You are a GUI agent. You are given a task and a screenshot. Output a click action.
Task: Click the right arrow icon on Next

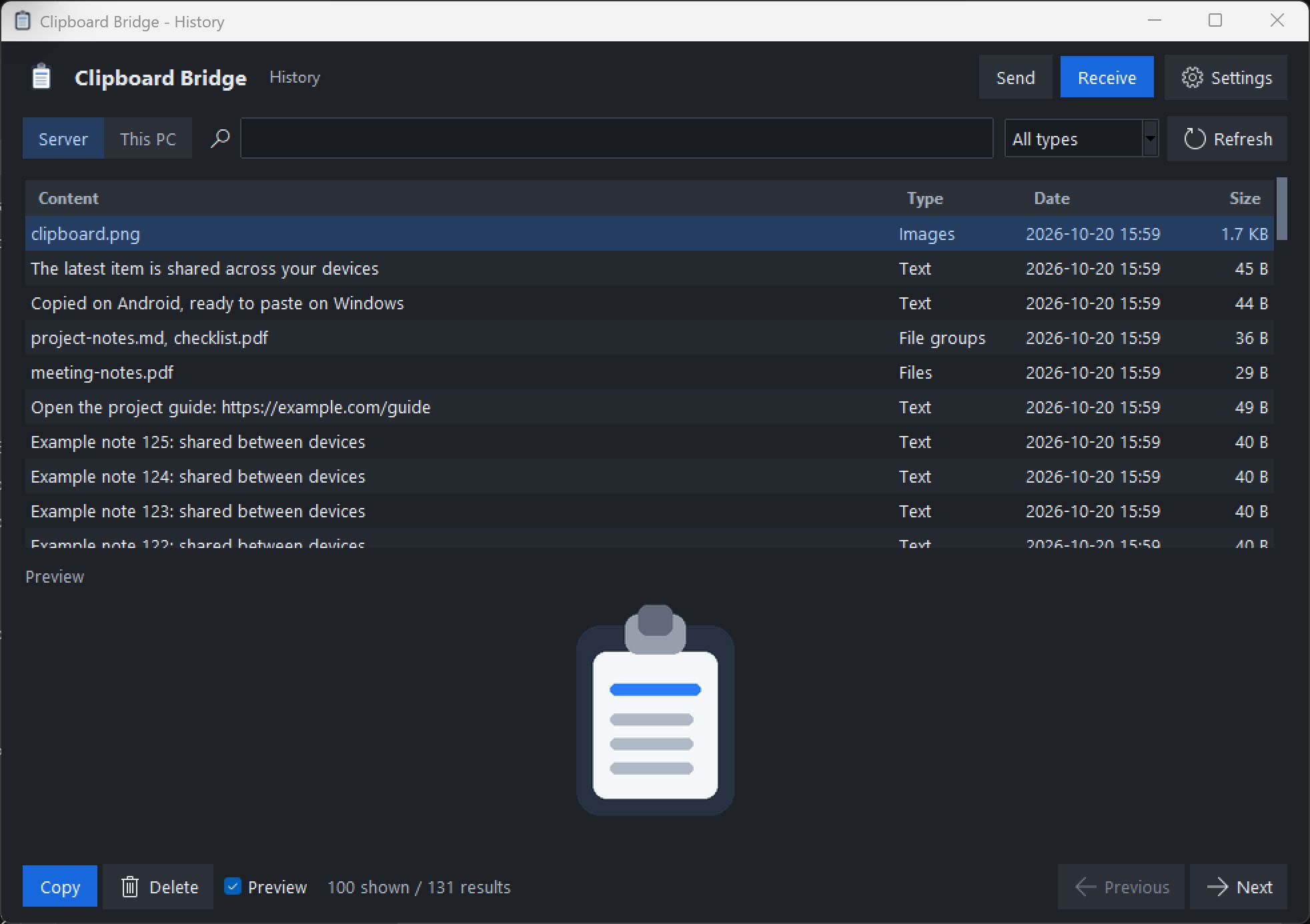pyautogui.click(x=1218, y=887)
